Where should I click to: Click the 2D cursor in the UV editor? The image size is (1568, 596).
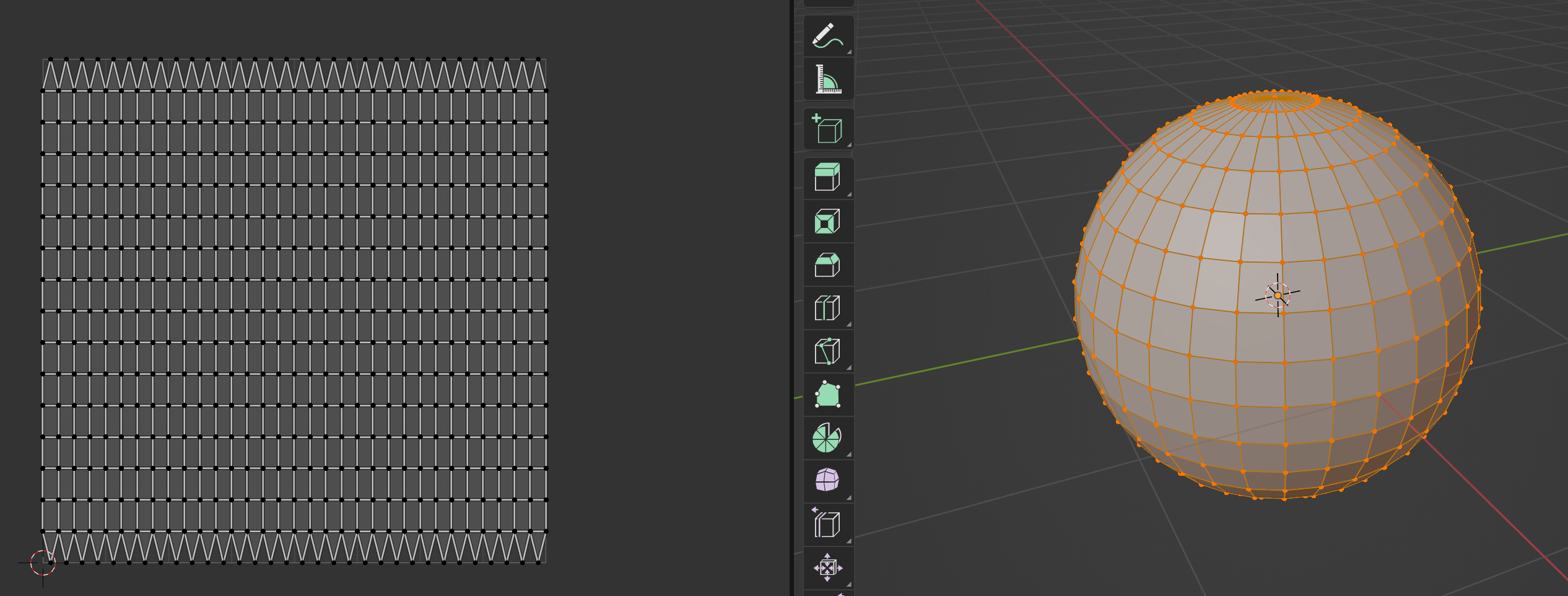click(43, 563)
